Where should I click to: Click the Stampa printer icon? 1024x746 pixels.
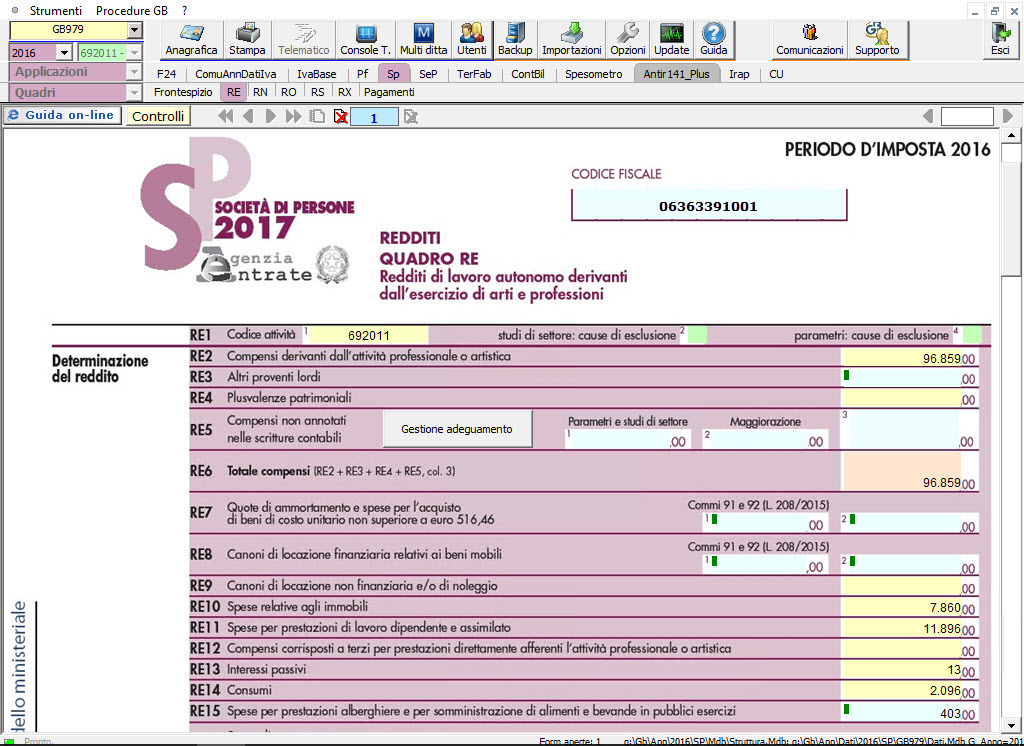[x=247, y=39]
